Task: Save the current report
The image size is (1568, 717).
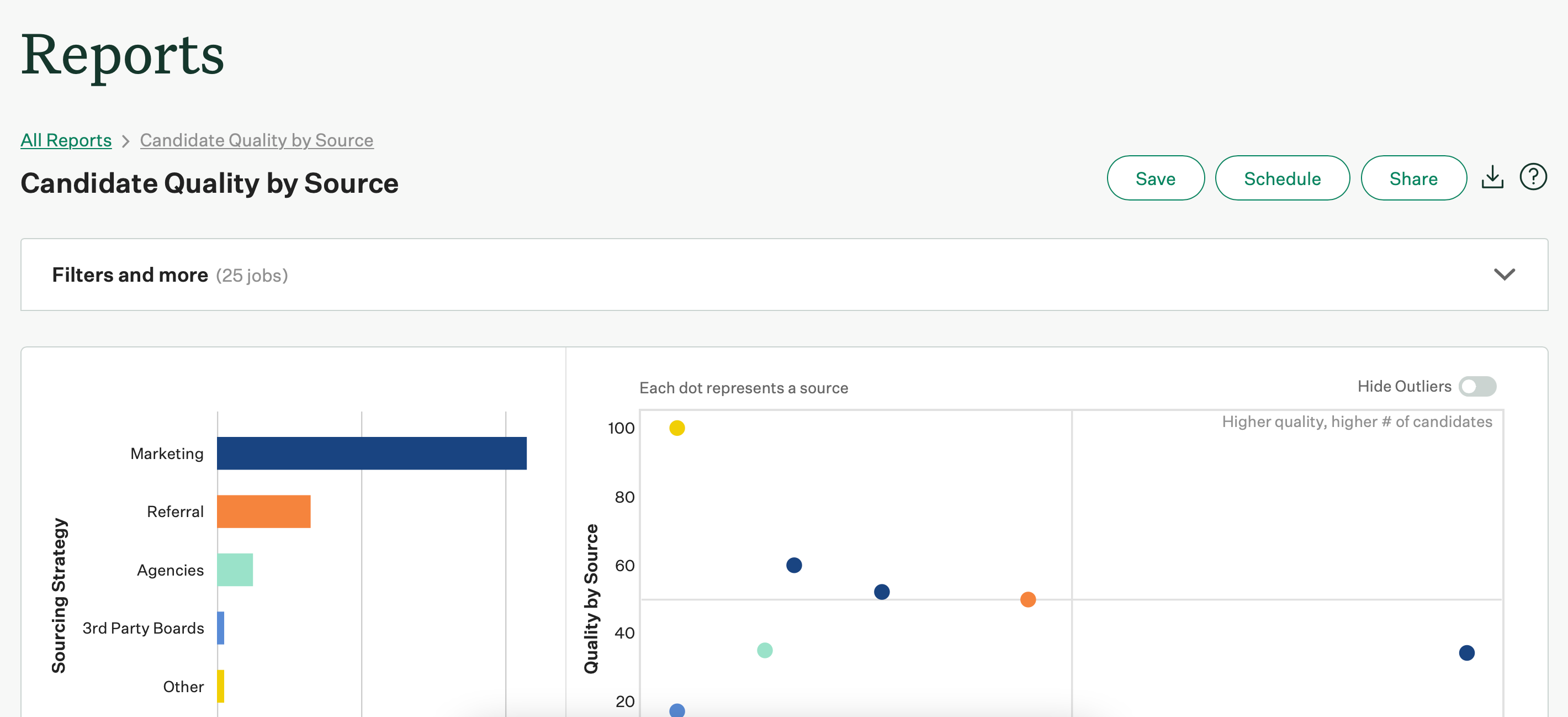Action: tap(1156, 178)
